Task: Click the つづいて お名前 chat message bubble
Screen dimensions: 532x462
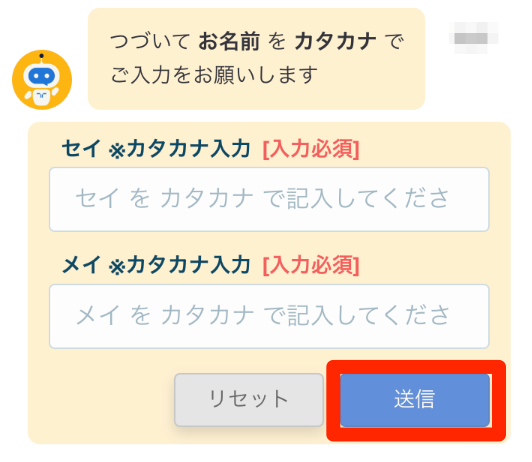Action: (x=256, y=59)
